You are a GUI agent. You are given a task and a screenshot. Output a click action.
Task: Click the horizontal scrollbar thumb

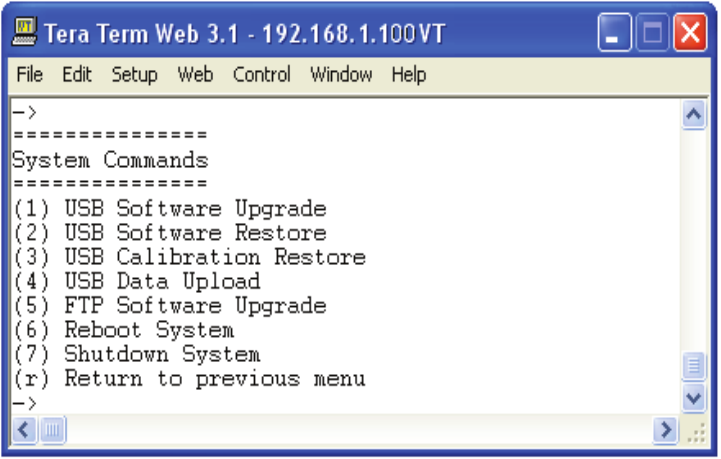click(x=53, y=431)
